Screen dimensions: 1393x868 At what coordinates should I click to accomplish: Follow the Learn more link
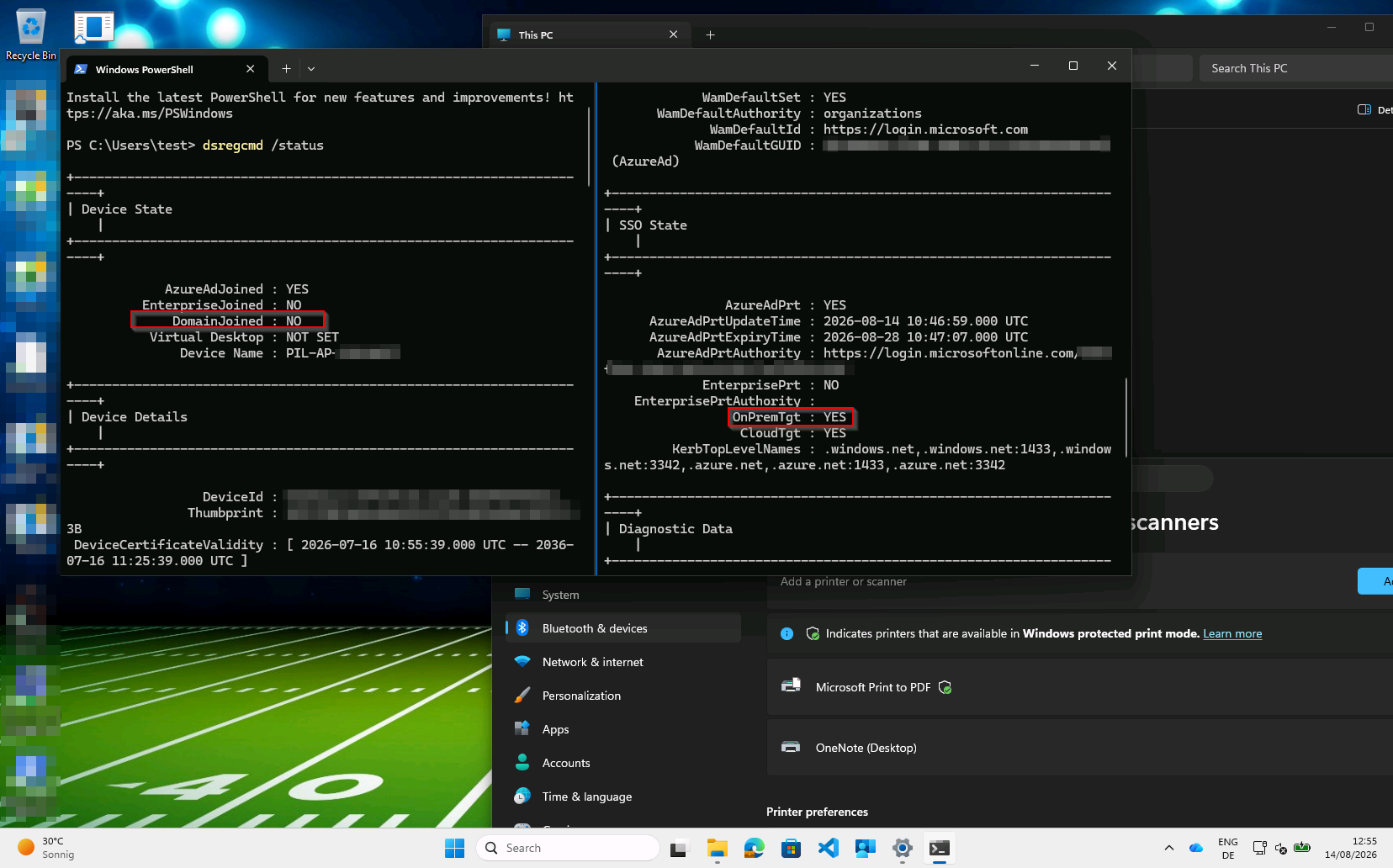[x=1232, y=633]
